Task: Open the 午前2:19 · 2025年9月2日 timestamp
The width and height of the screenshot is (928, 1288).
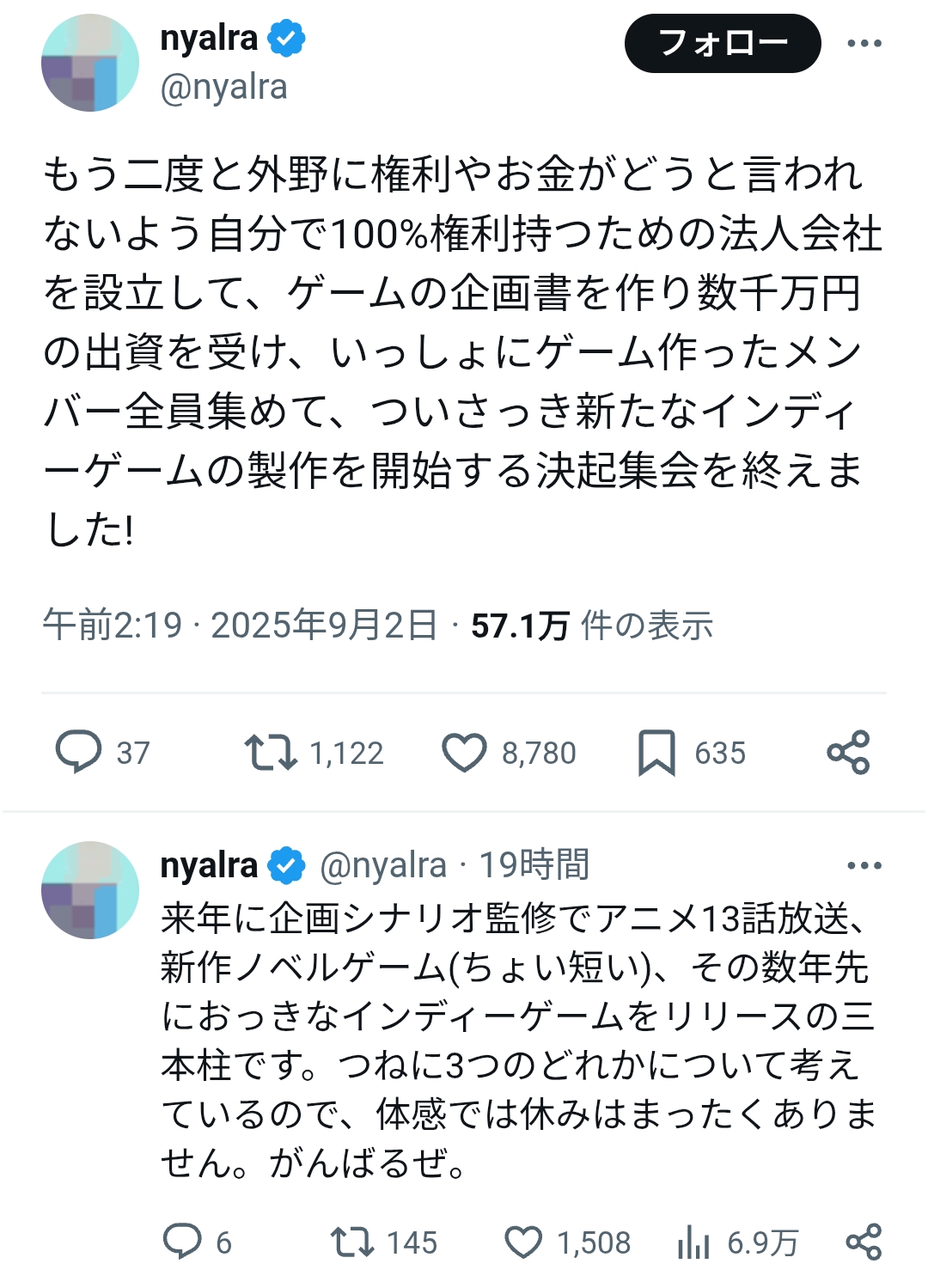Action: [240, 625]
